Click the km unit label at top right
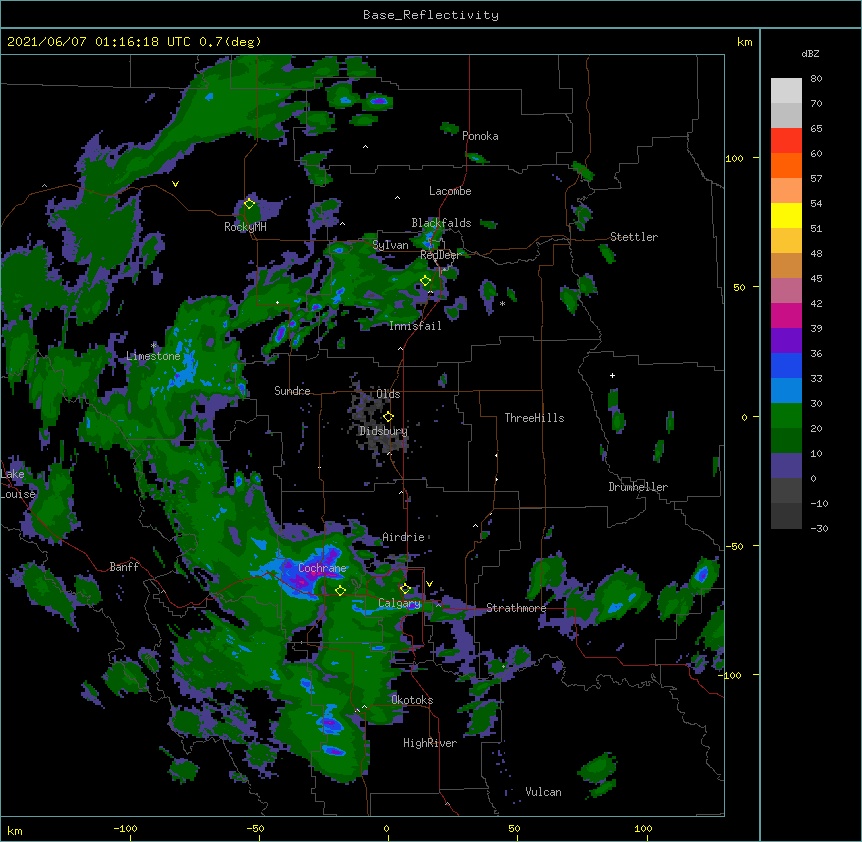Image resolution: width=862 pixels, height=842 pixels. (744, 42)
